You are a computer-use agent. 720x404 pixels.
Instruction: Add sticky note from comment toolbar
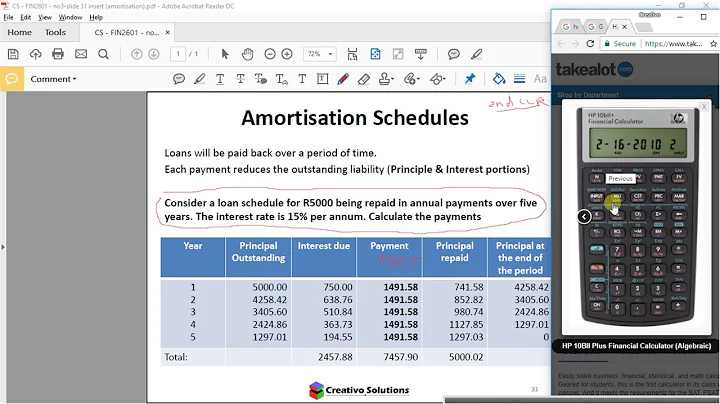[x=179, y=79]
